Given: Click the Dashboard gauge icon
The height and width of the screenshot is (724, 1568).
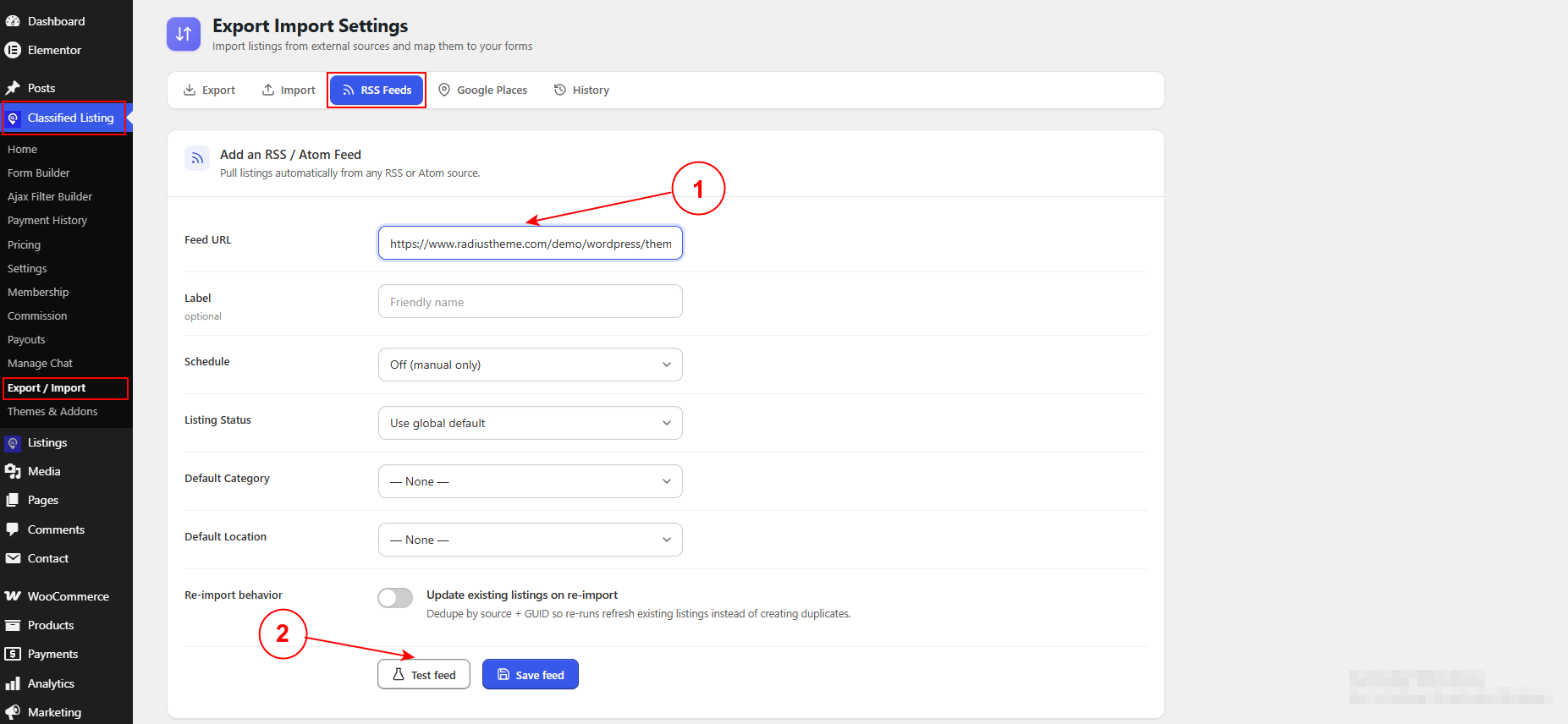Looking at the screenshot, I should [13, 21].
